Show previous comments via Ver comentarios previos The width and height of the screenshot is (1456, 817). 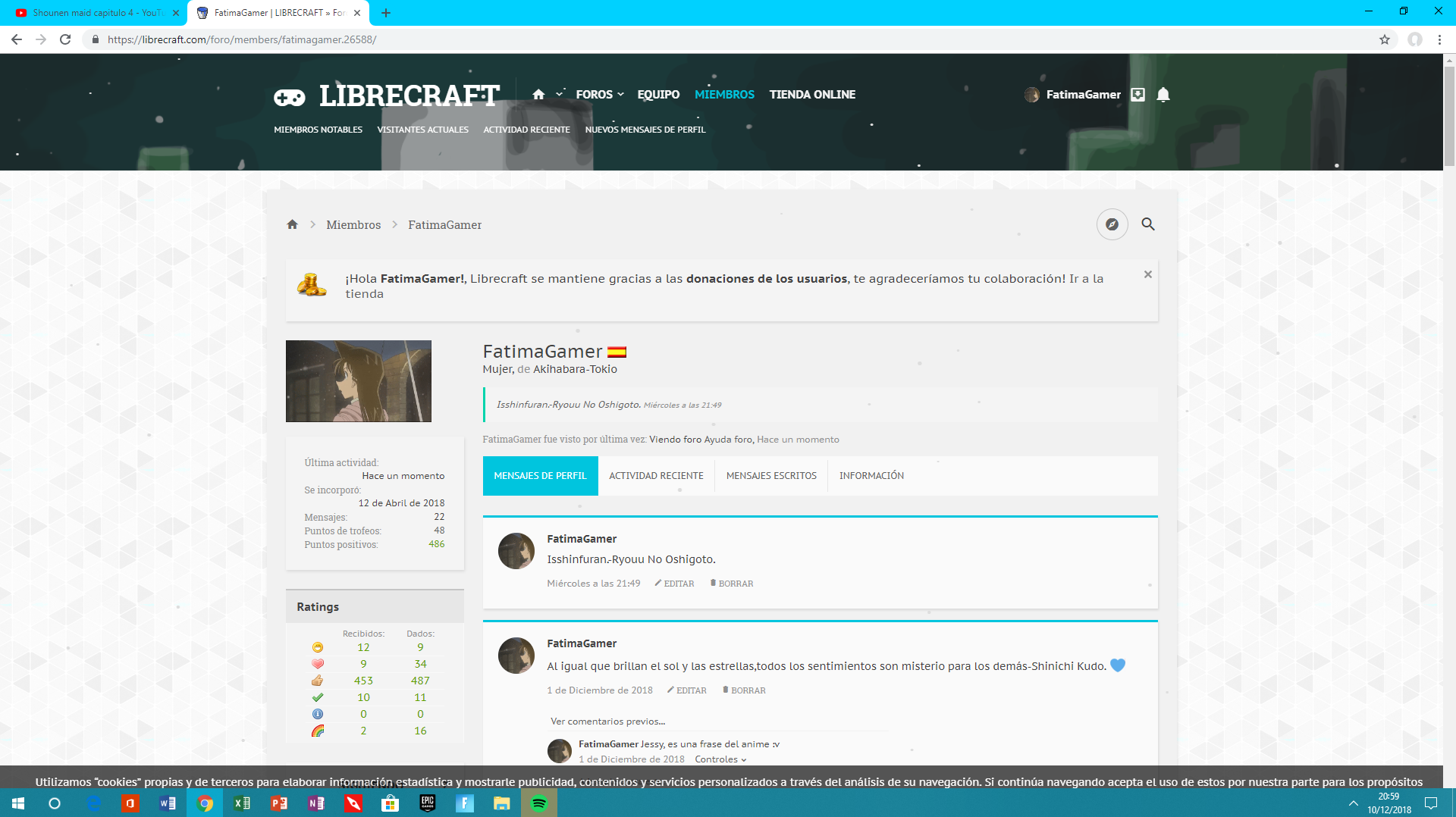pos(607,722)
